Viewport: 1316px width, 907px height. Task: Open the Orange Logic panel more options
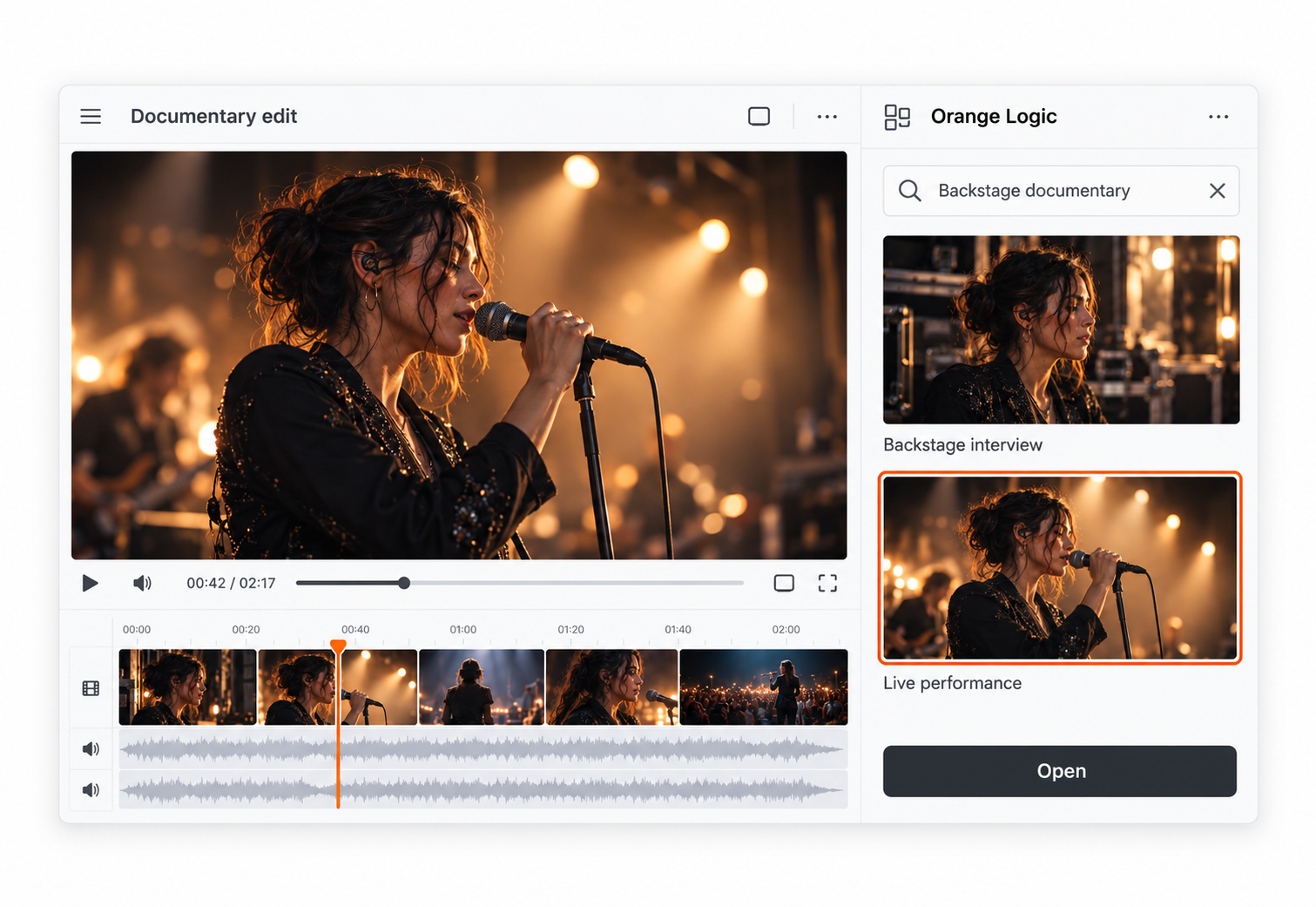pyautogui.click(x=1218, y=117)
